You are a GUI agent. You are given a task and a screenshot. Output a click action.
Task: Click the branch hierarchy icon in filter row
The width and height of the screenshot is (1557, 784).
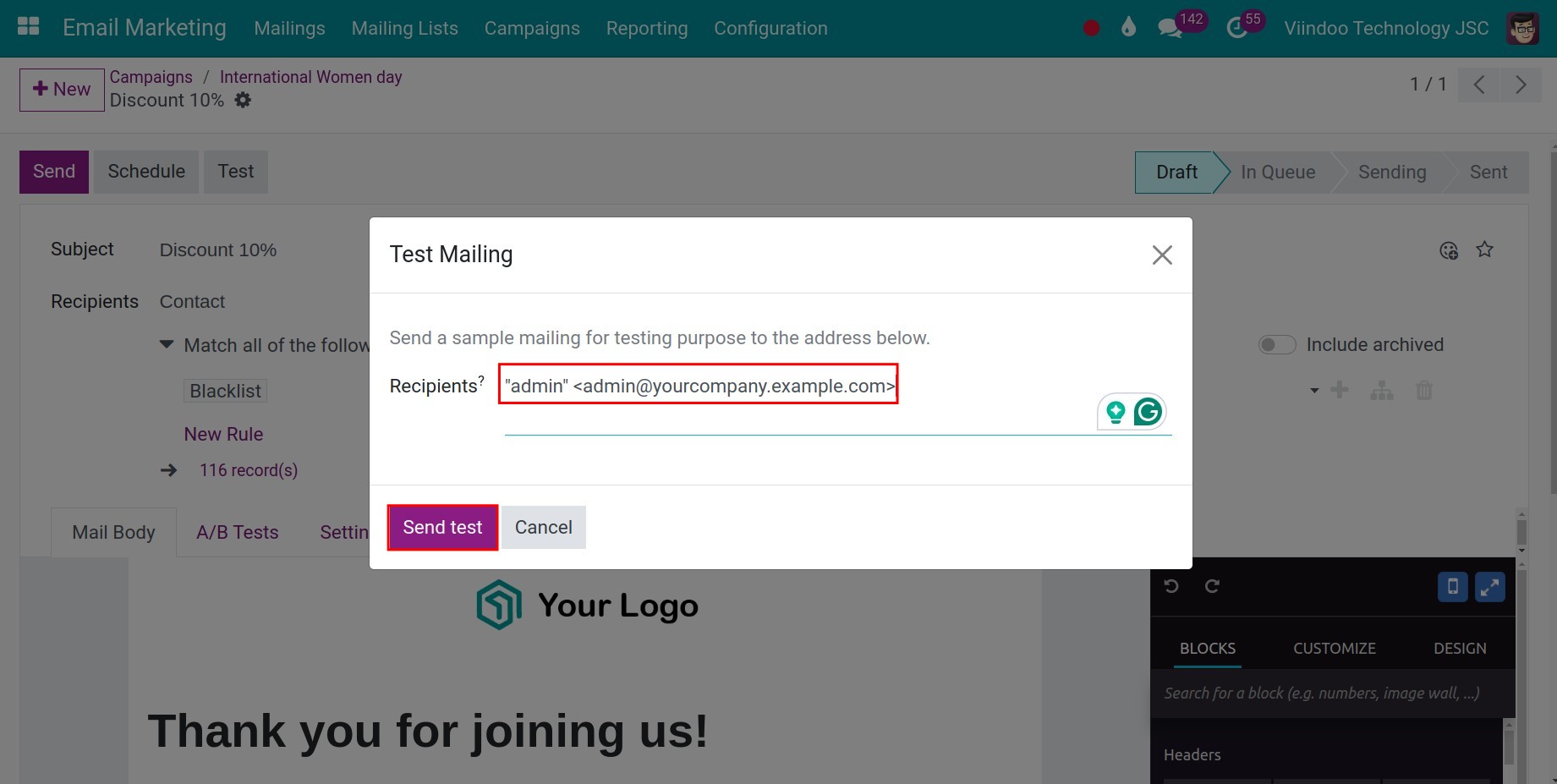tap(1382, 390)
